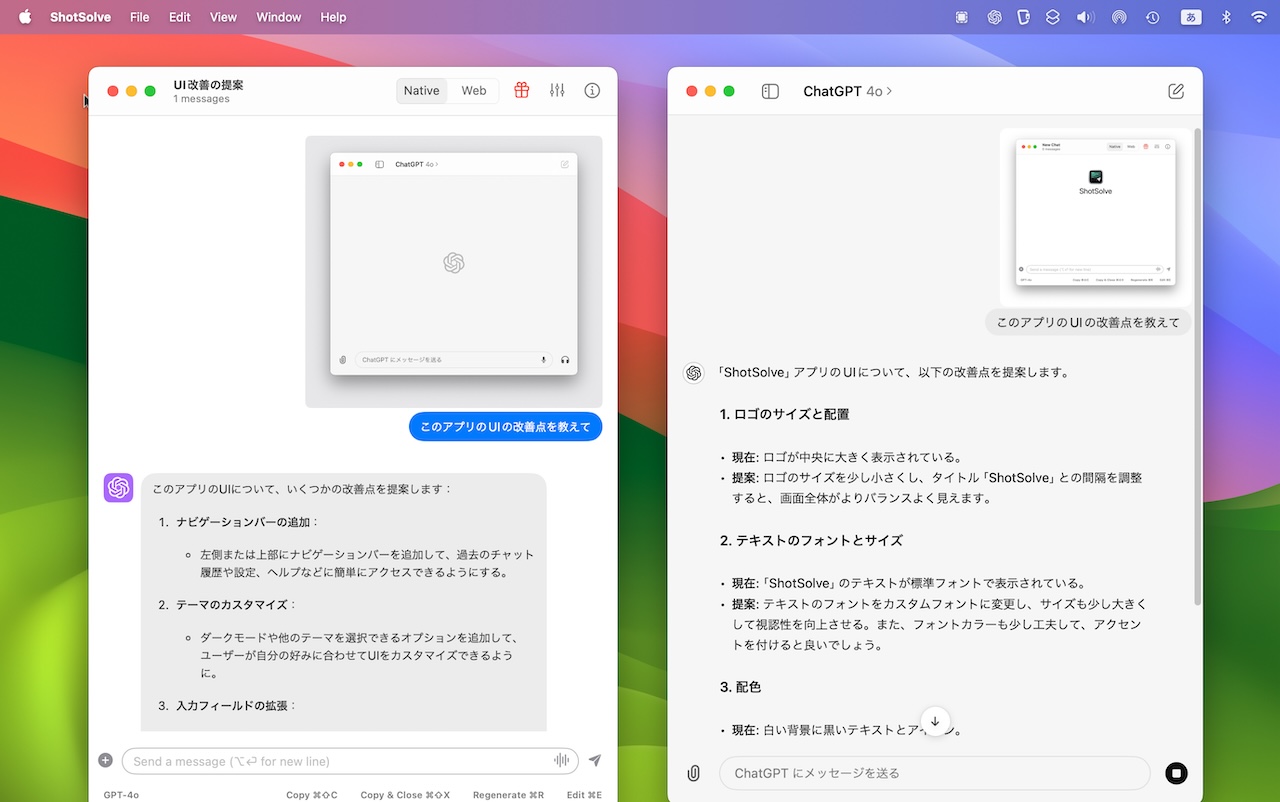Click the wallet-shaped menu bar icon
Screen dimensions: 1280x802
pyautogui.click(x=1023, y=17)
